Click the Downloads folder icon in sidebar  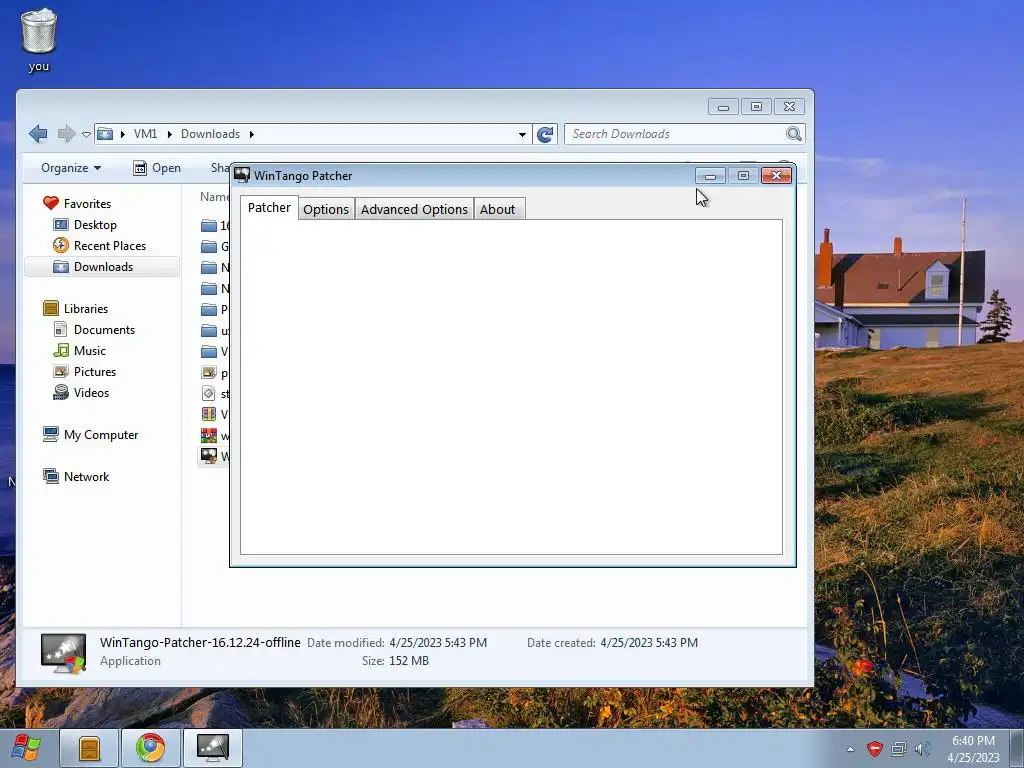pos(61,266)
